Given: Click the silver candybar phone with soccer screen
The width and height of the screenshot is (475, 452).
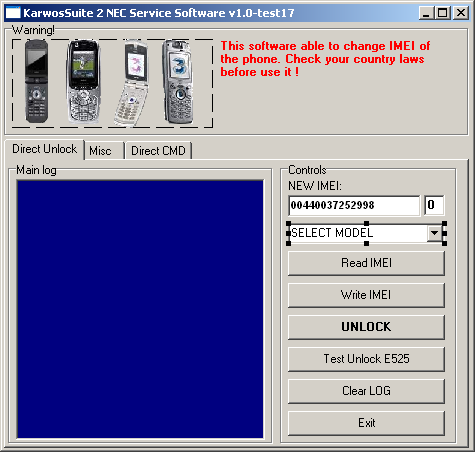Looking at the screenshot, I should tap(83, 82).
